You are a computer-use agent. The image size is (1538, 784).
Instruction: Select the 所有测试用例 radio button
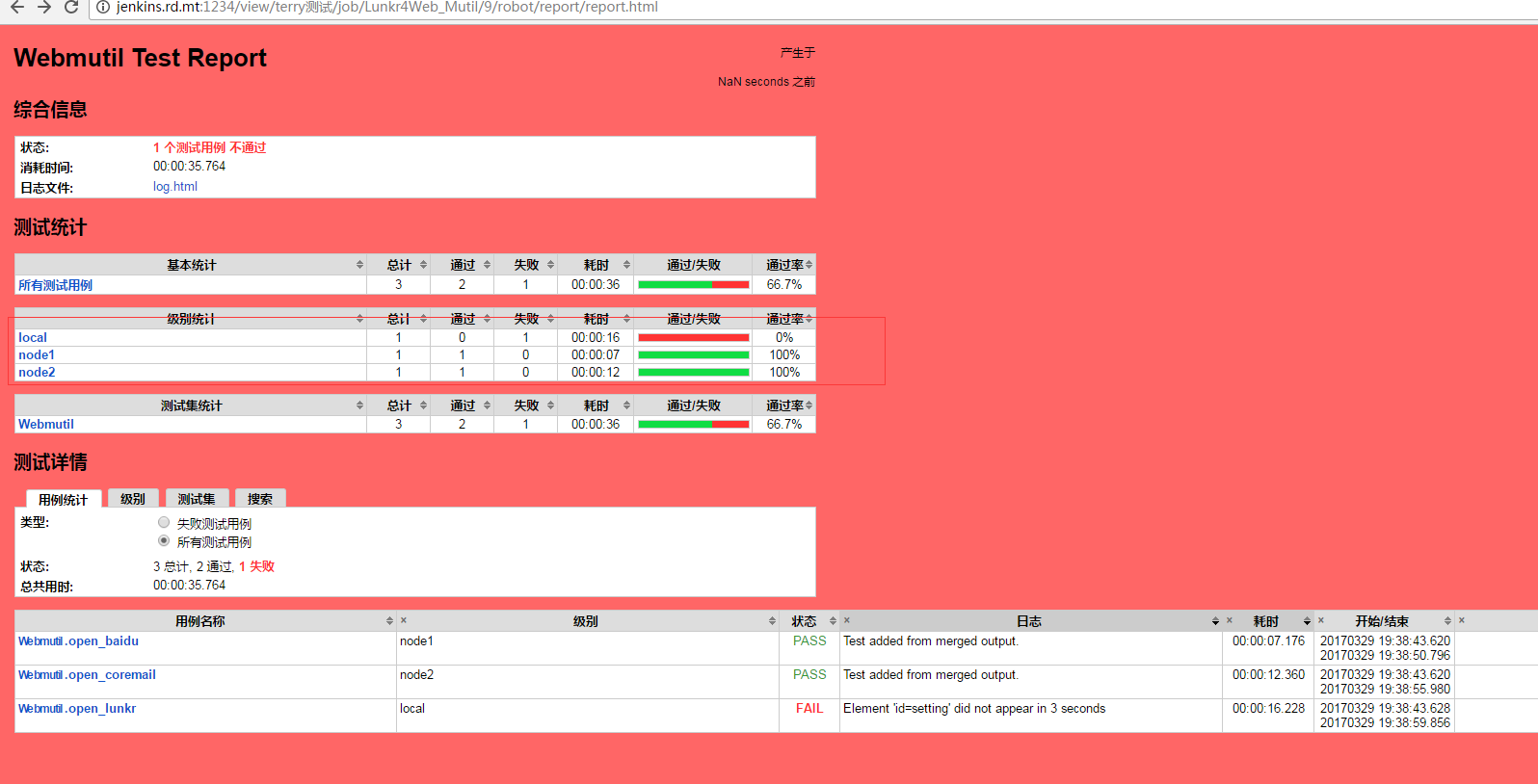[164, 541]
